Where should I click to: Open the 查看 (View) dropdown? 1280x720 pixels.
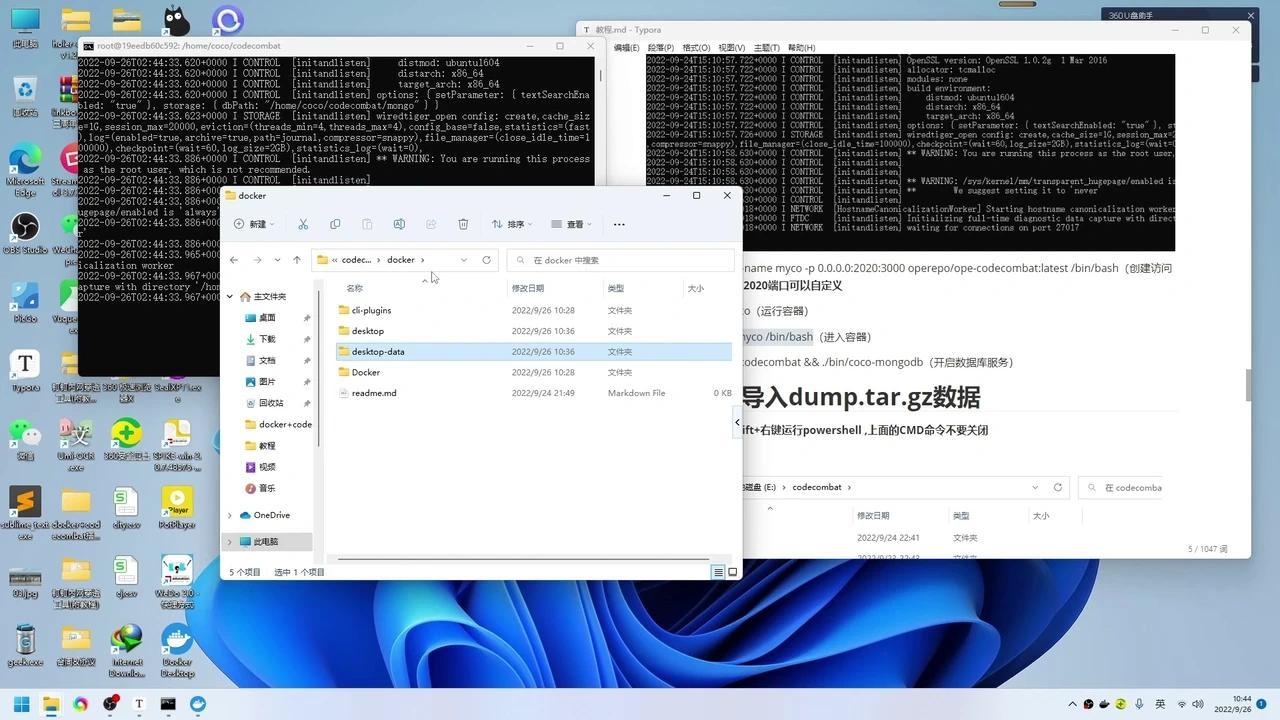[570, 224]
